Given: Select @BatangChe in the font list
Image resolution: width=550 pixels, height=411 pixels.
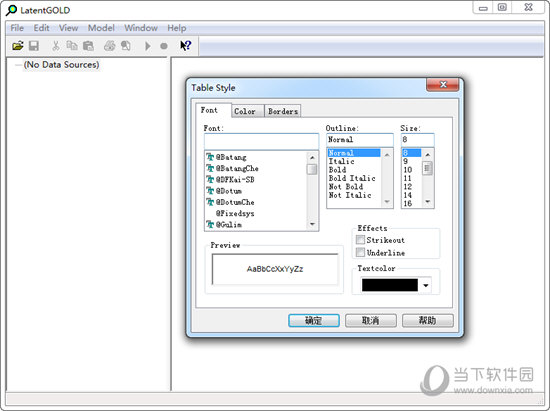Looking at the screenshot, I should point(237,168).
